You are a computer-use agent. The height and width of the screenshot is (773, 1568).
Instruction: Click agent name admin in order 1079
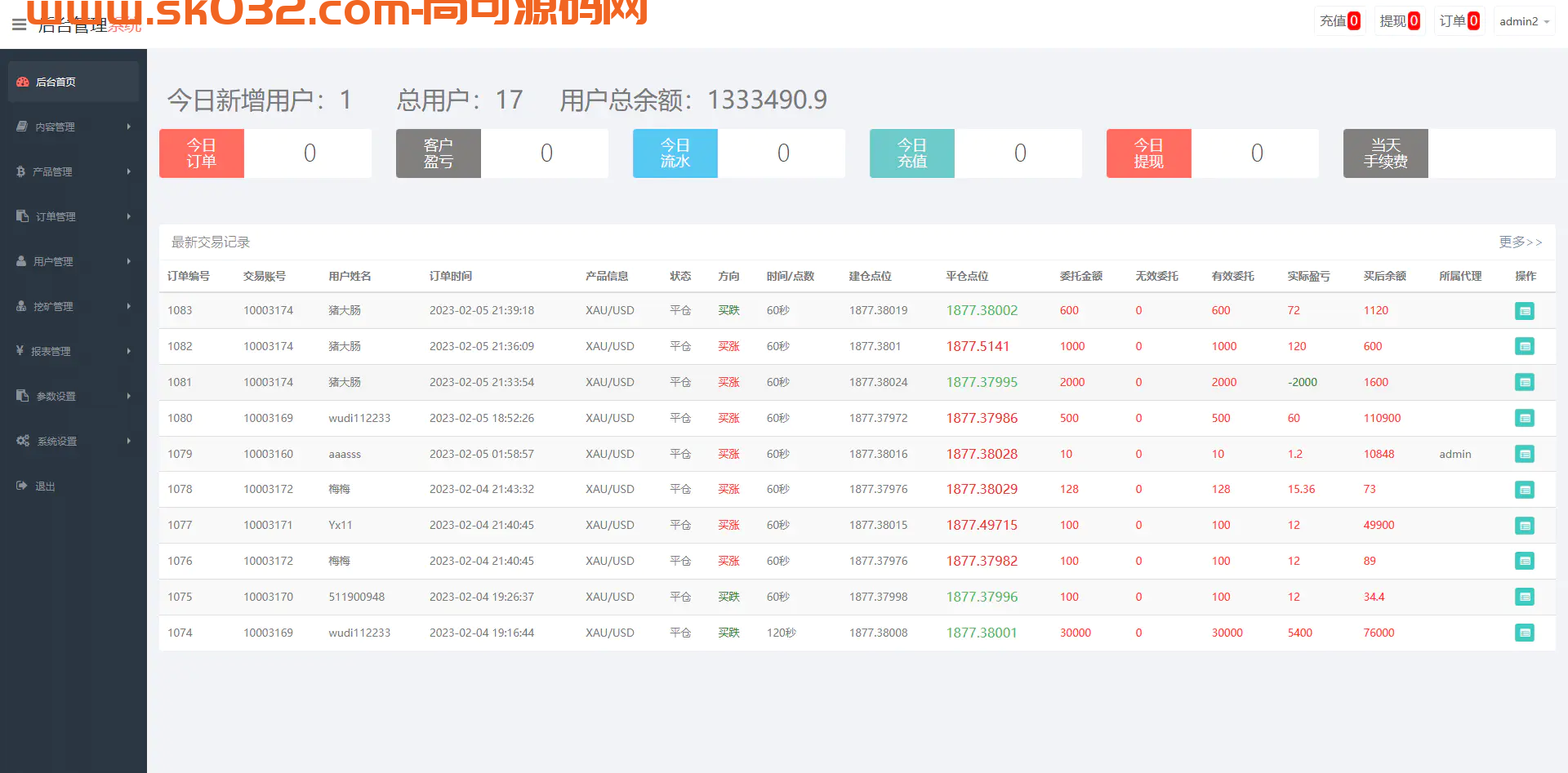point(1455,454)
